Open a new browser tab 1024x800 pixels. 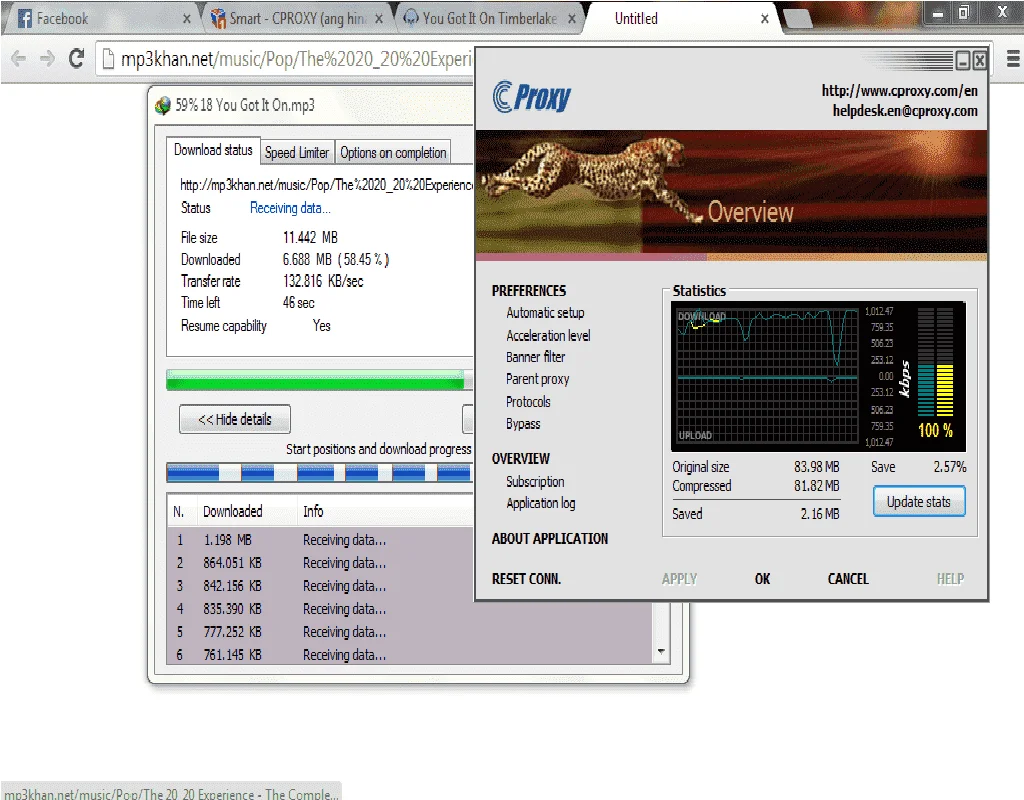[x=797, y=20]
